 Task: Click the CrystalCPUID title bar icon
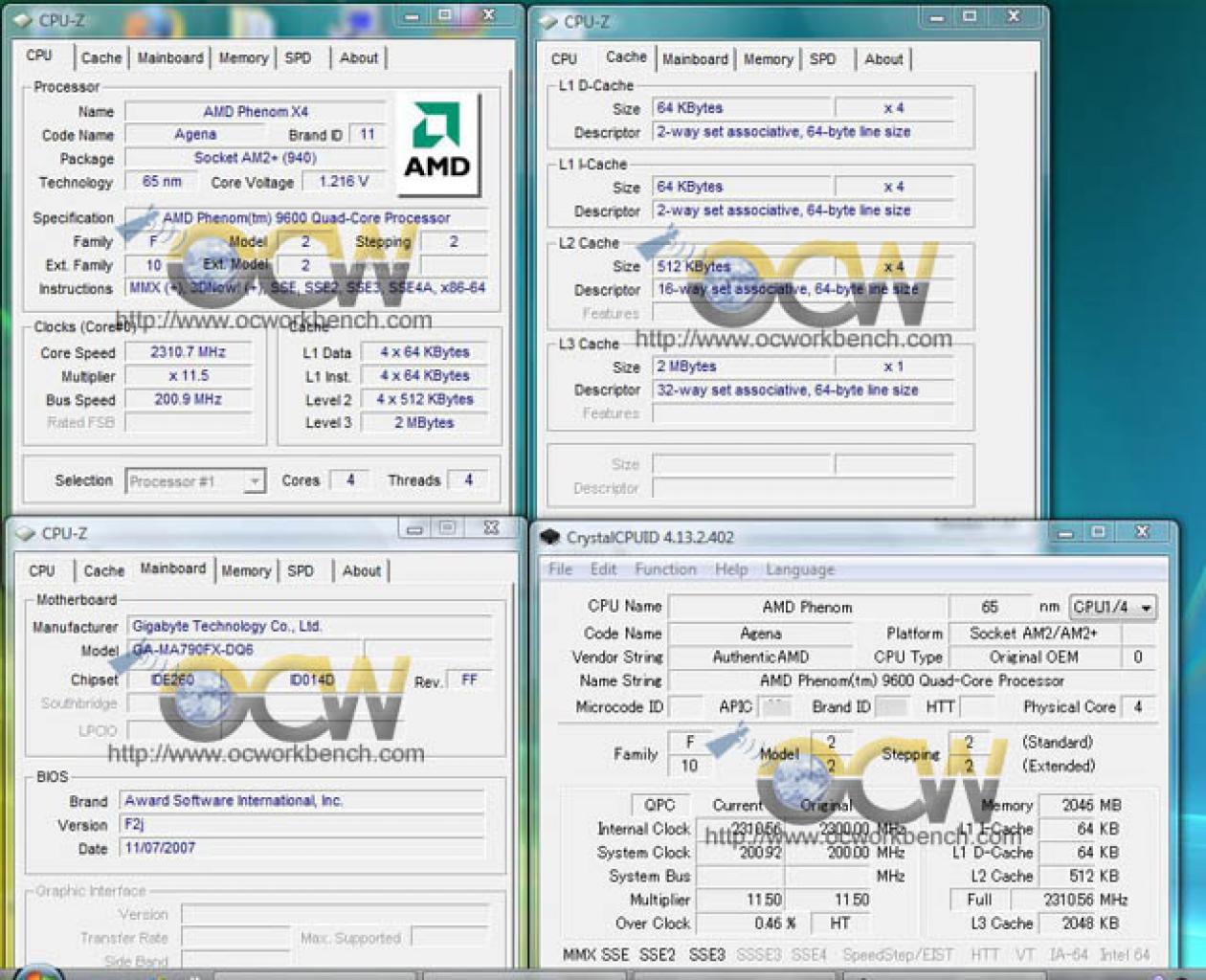coord(549,538)
